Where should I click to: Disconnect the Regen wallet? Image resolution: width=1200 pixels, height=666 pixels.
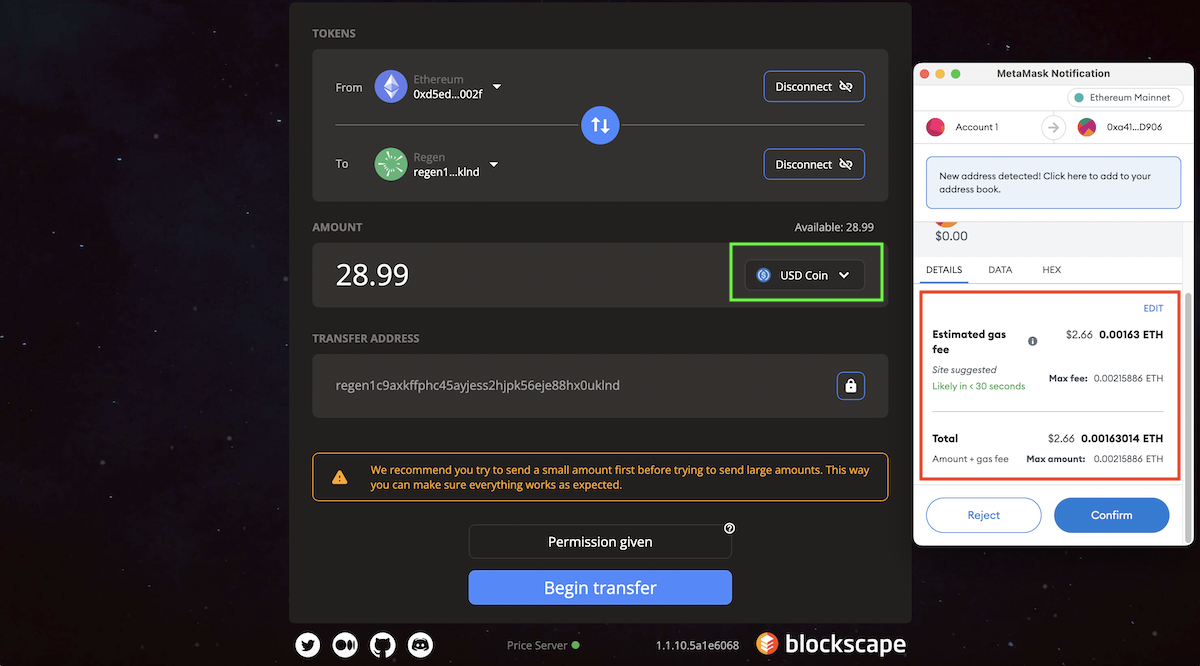(x=814, y=164)
